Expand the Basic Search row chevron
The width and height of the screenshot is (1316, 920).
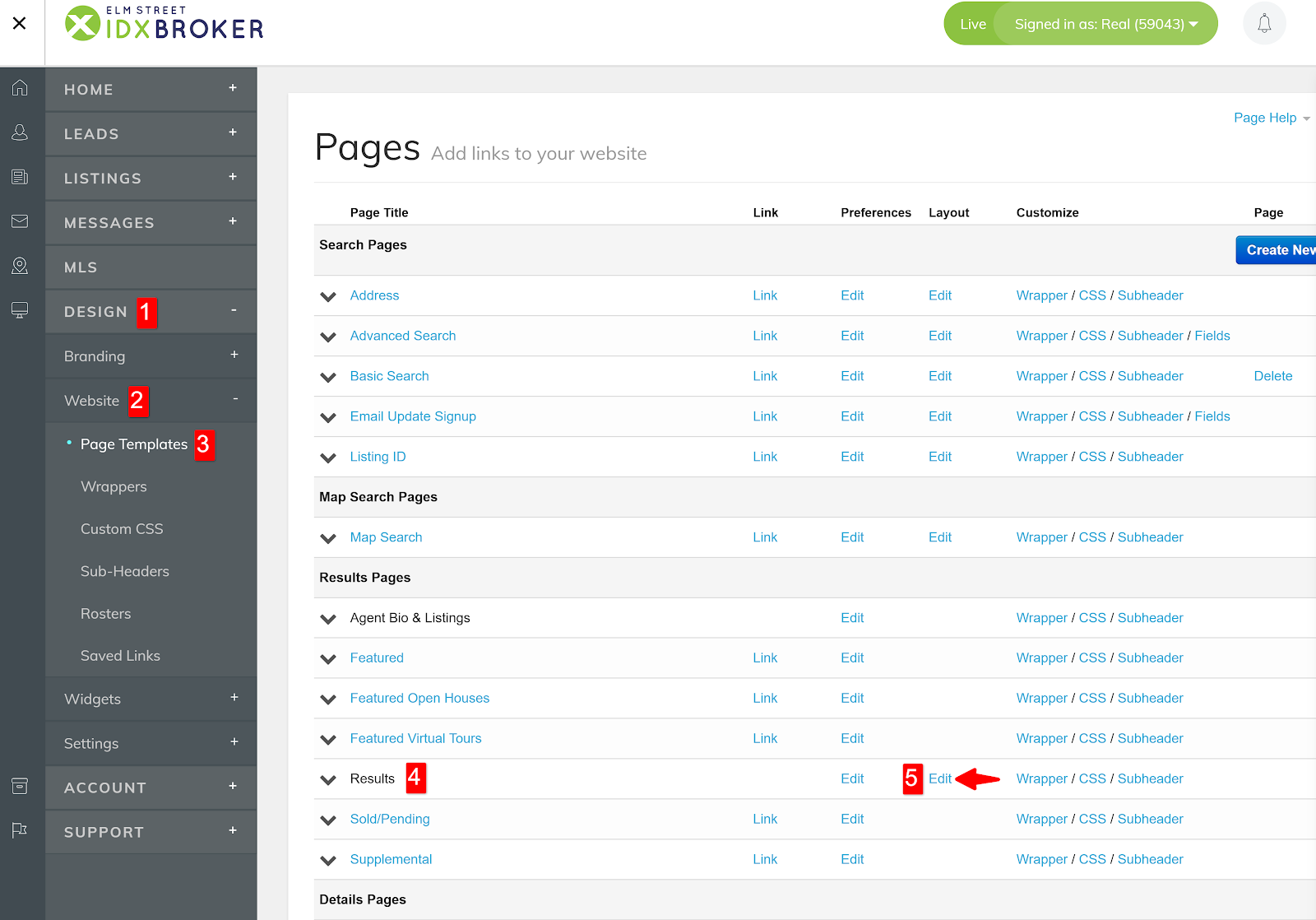[x=328, y=377]
